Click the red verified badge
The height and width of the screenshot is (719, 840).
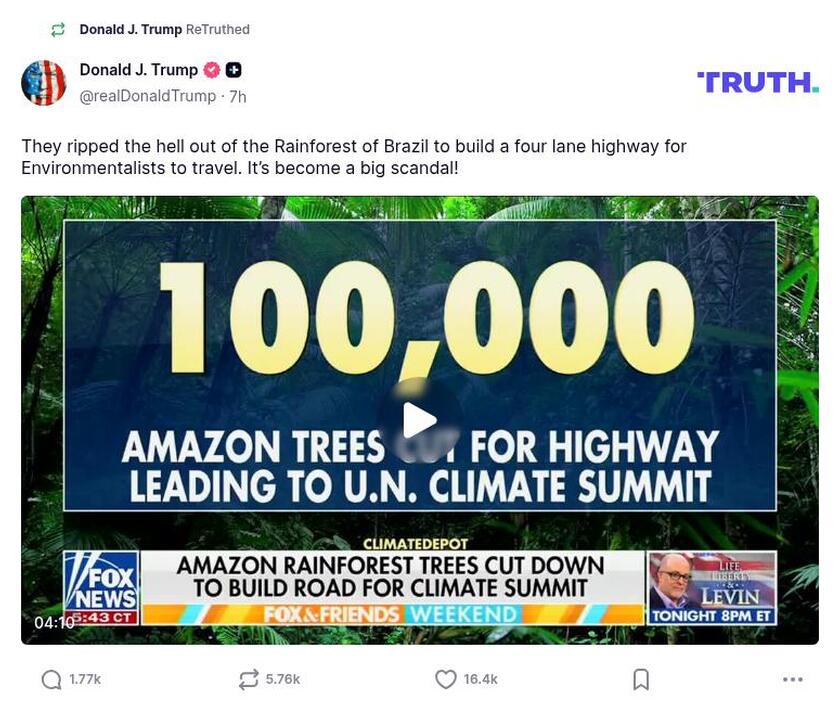coord(212,70)
